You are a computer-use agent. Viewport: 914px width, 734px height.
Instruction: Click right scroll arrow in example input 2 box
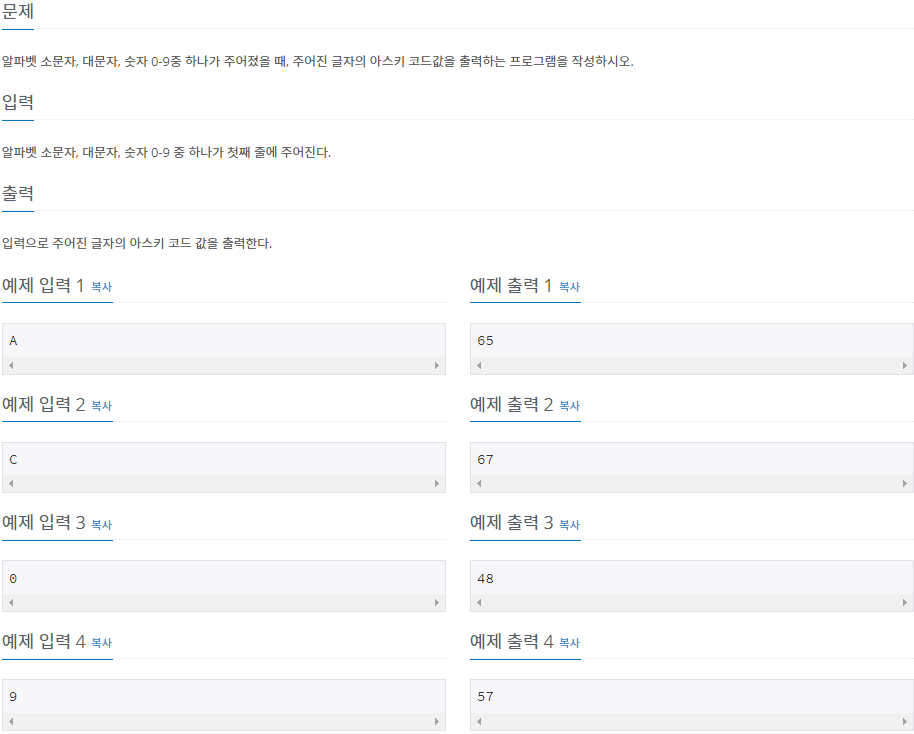pyautogui.click(x=437, y=483)
